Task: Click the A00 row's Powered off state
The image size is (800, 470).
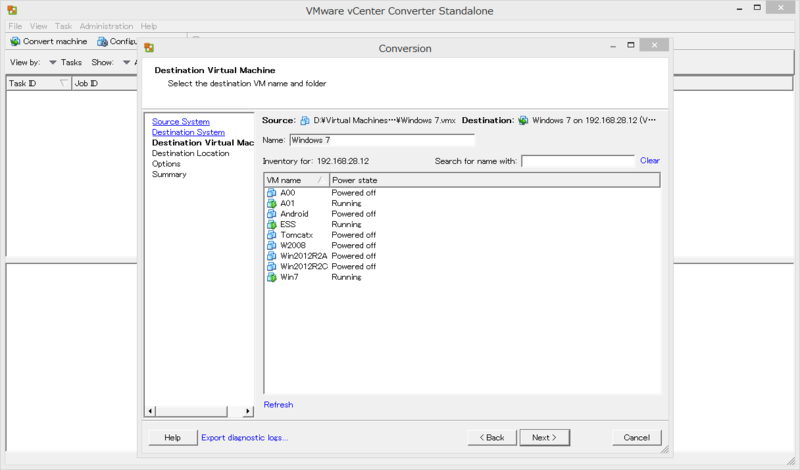Action: [354, 193]
